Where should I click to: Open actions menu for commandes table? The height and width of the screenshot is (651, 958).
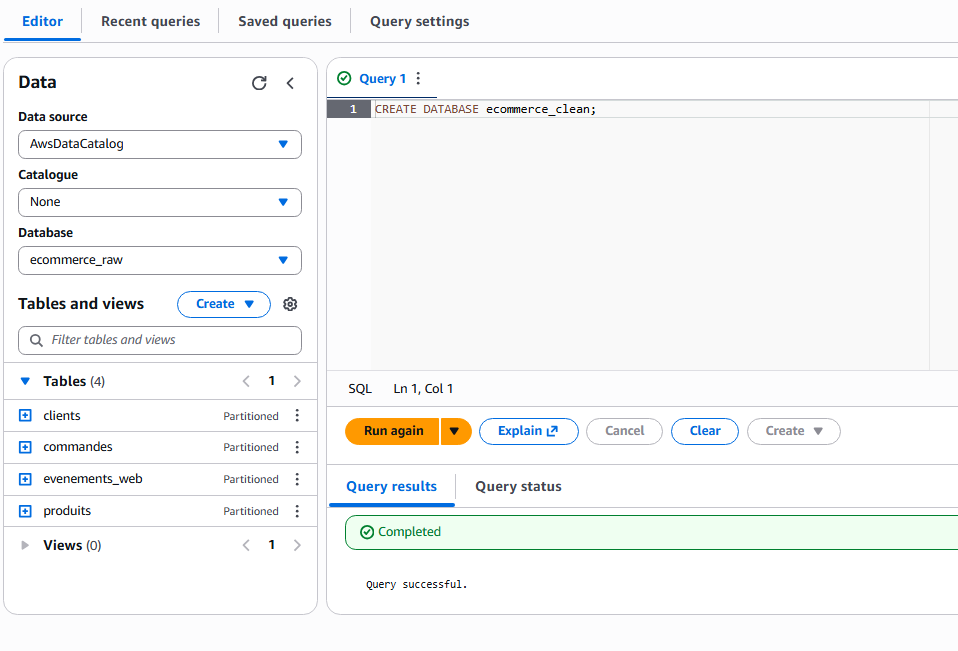[297, 447]
